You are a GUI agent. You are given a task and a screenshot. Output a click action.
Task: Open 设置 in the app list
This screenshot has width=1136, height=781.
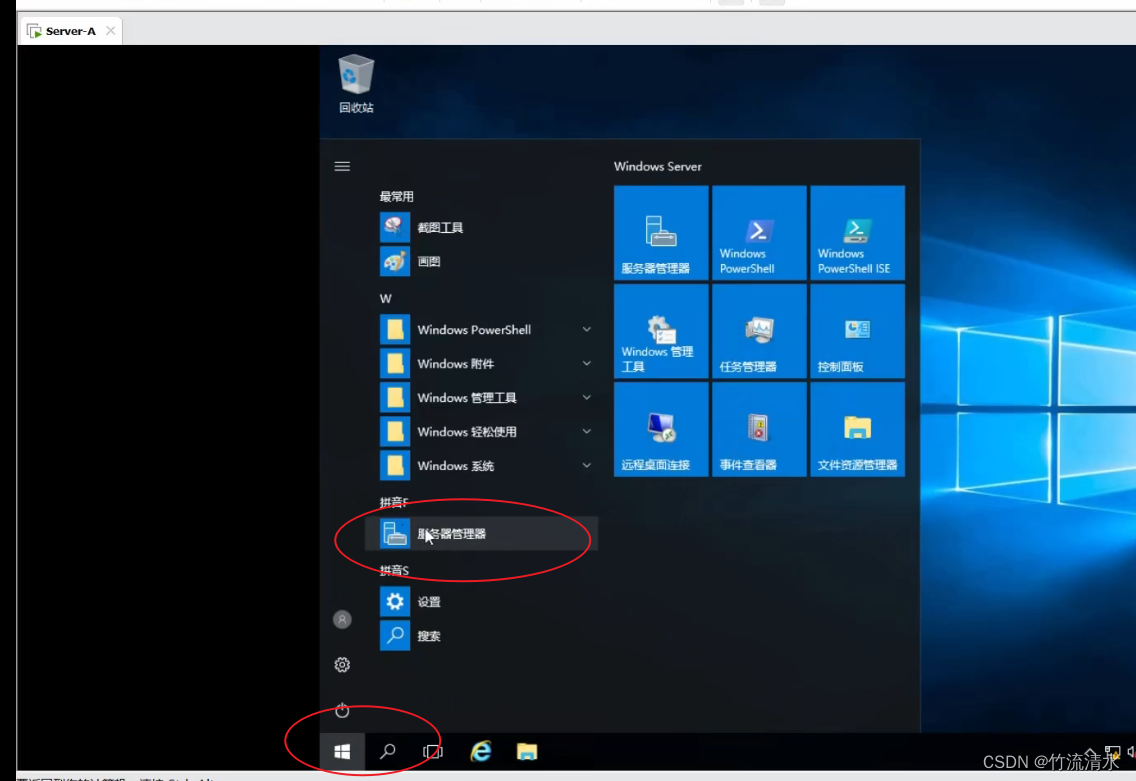[481, 601]
